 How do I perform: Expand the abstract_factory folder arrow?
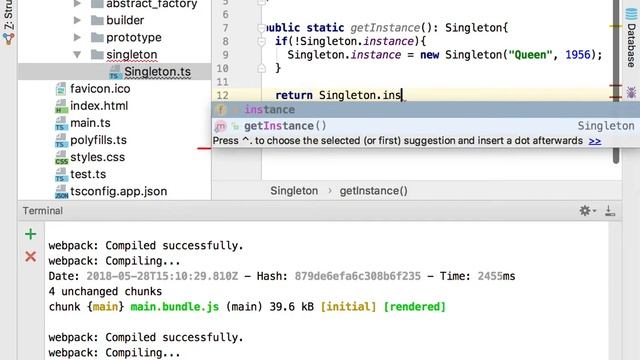(77, 4)
